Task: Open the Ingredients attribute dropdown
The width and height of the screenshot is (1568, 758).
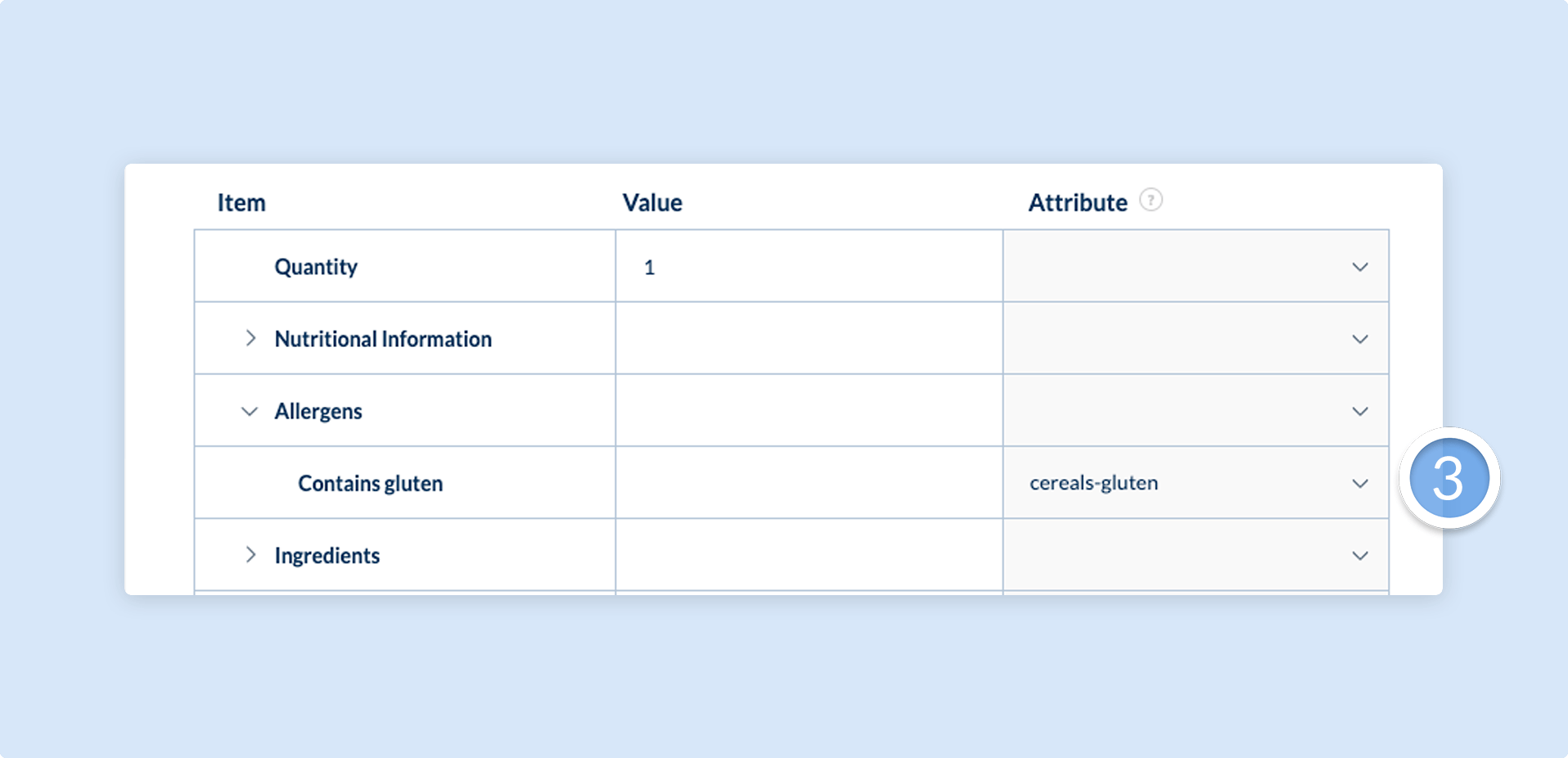Action: click(1196, 554)
